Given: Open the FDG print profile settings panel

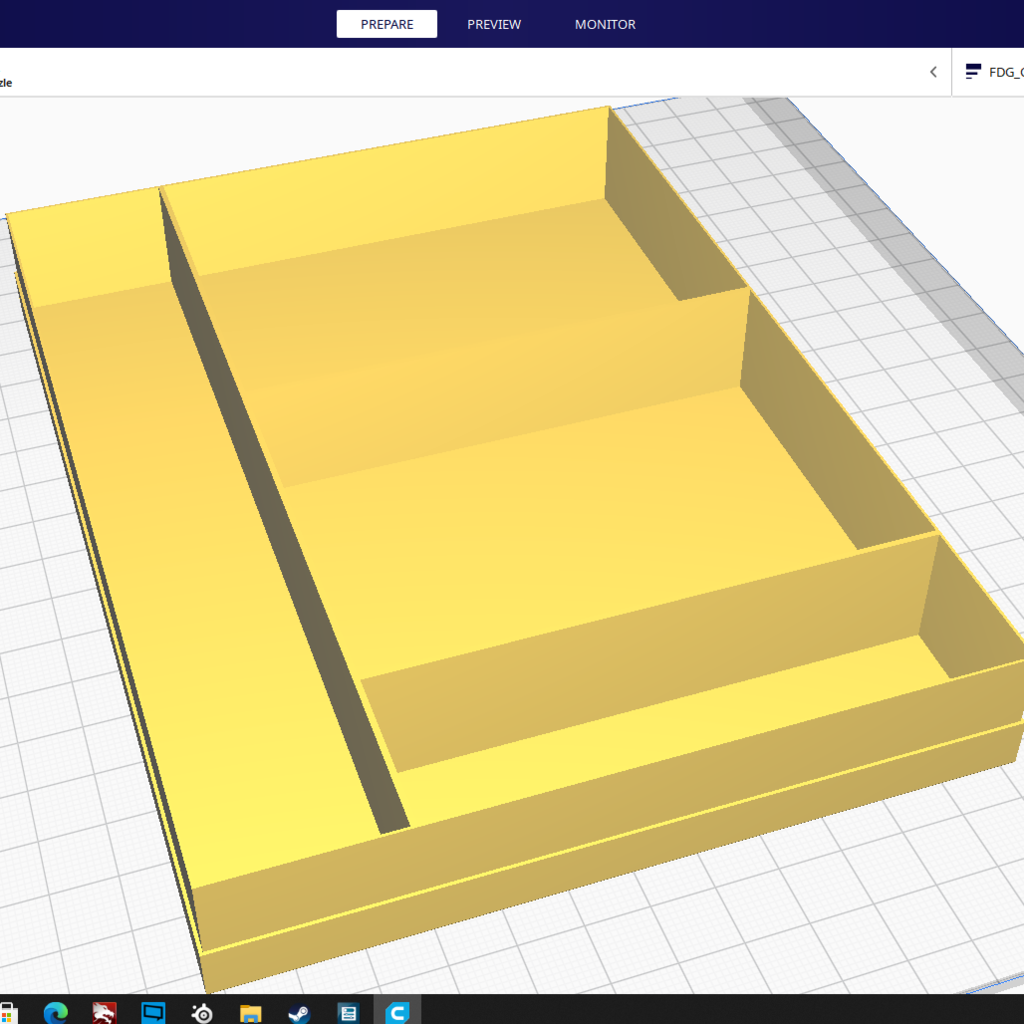Looking at the screenshot, I should (x=988, y=72).
